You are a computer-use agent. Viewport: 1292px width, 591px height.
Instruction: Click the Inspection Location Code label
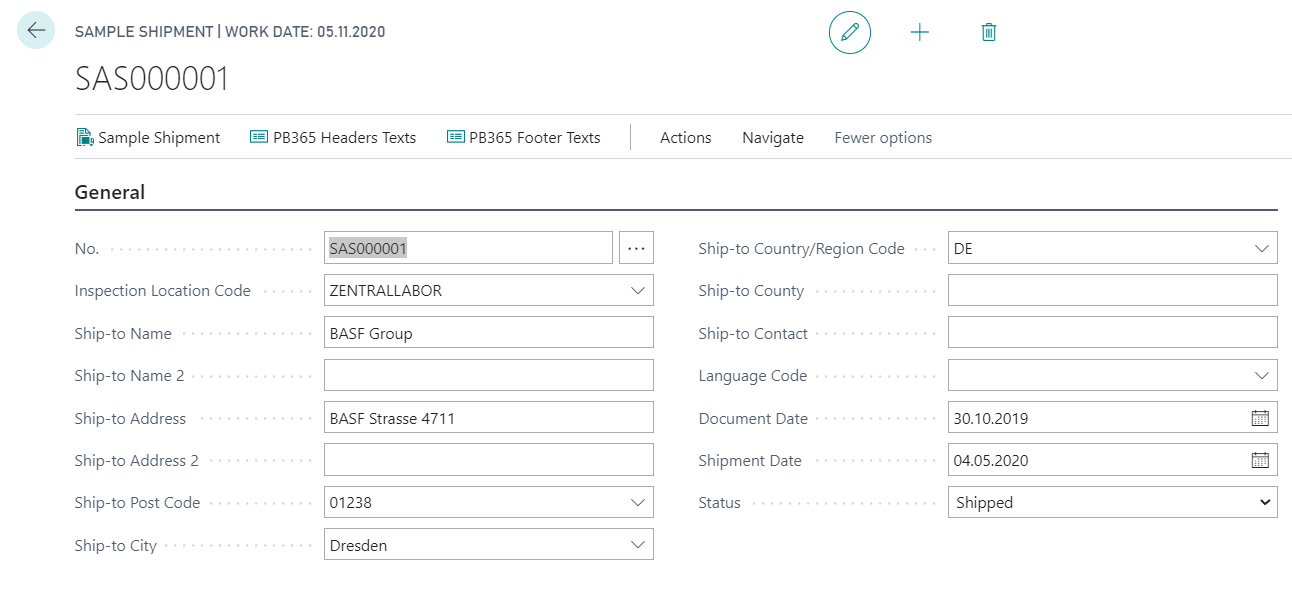(x=162, y=291)
